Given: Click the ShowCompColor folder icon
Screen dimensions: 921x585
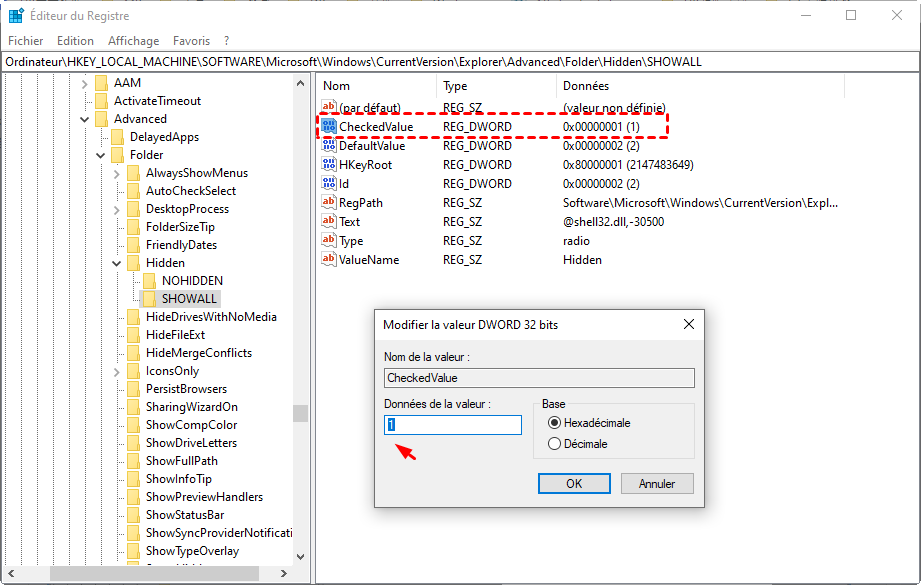Looking at the screenshot, I should 134,425.
